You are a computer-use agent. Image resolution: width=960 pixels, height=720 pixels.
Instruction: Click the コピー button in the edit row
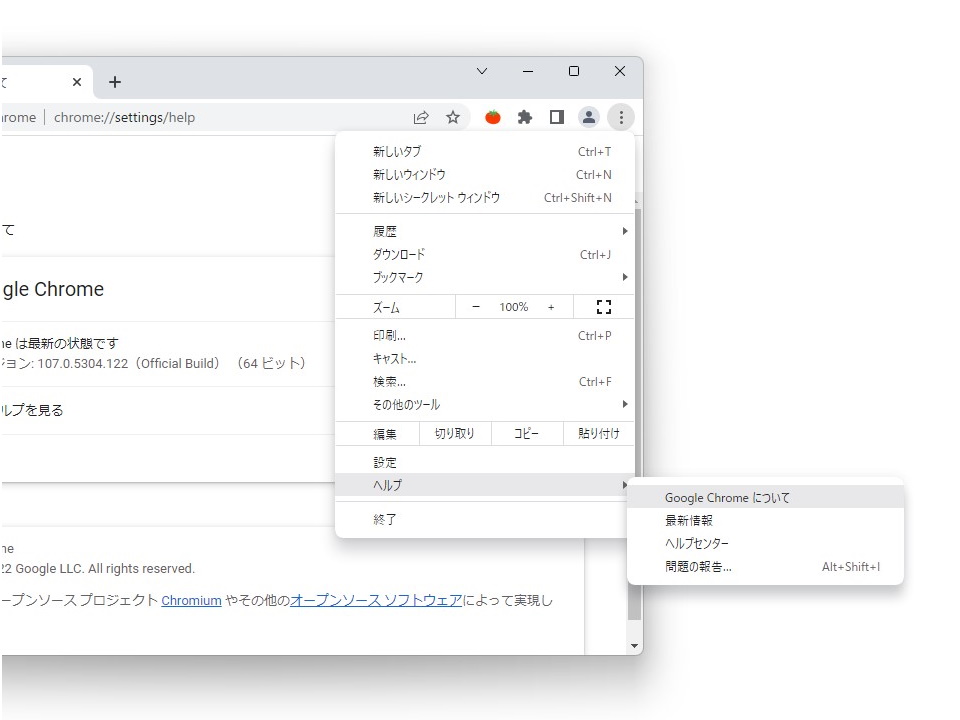pyautogui.click(x=527, y=433)
